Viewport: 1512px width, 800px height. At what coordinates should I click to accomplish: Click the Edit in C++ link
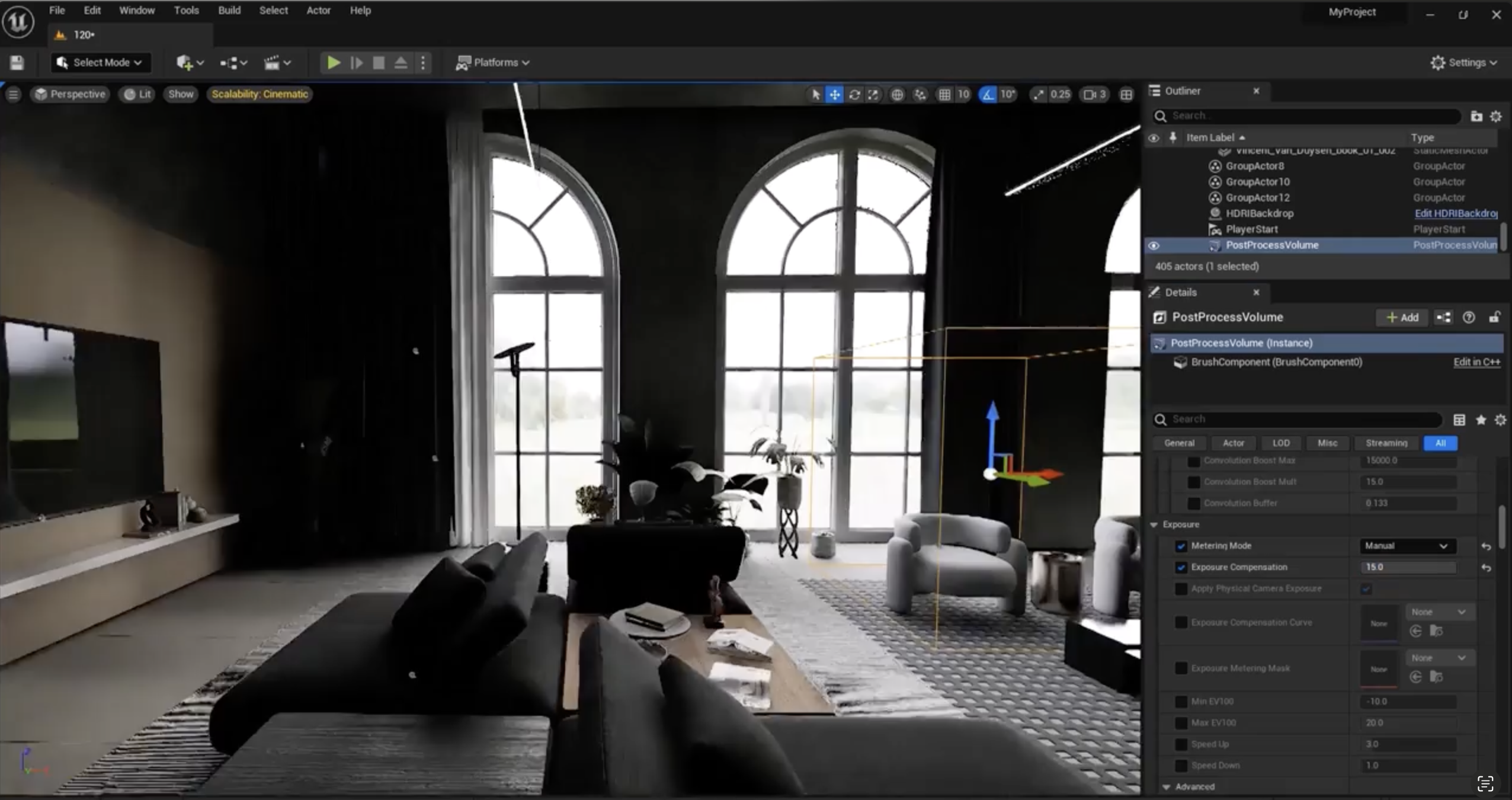[x=1476, y=362]
